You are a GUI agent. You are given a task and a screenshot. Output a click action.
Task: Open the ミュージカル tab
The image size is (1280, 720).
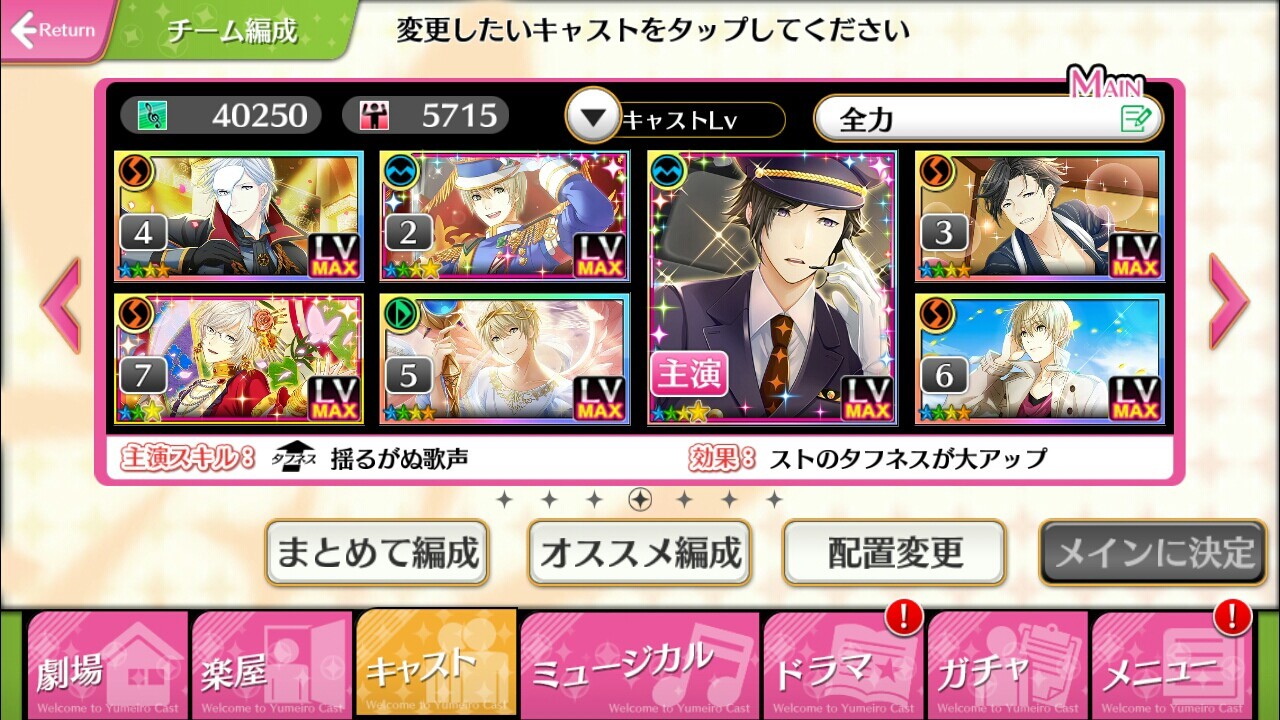[640, 665]
